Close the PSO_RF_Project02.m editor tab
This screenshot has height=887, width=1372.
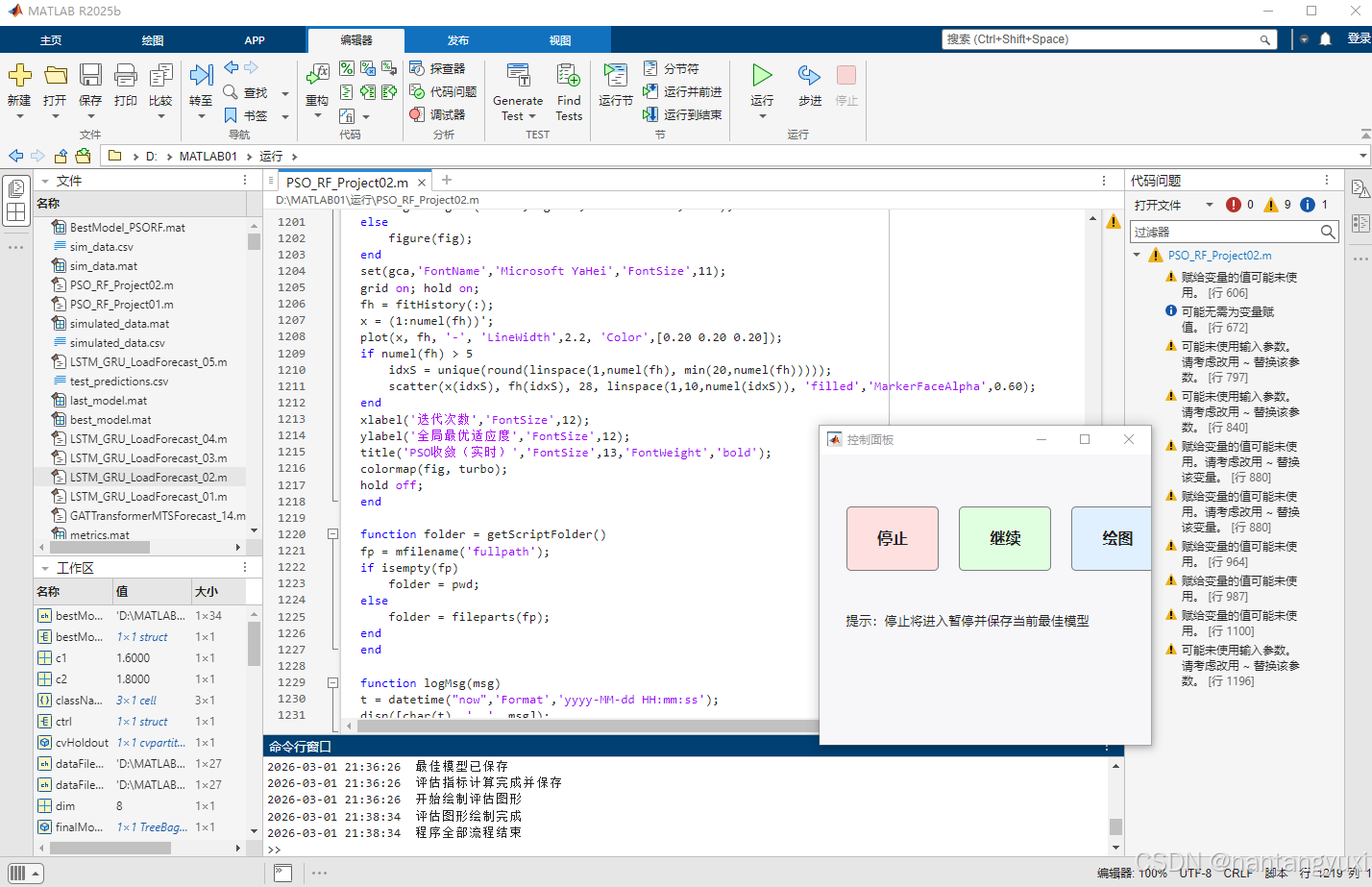(x=422, y=183)
